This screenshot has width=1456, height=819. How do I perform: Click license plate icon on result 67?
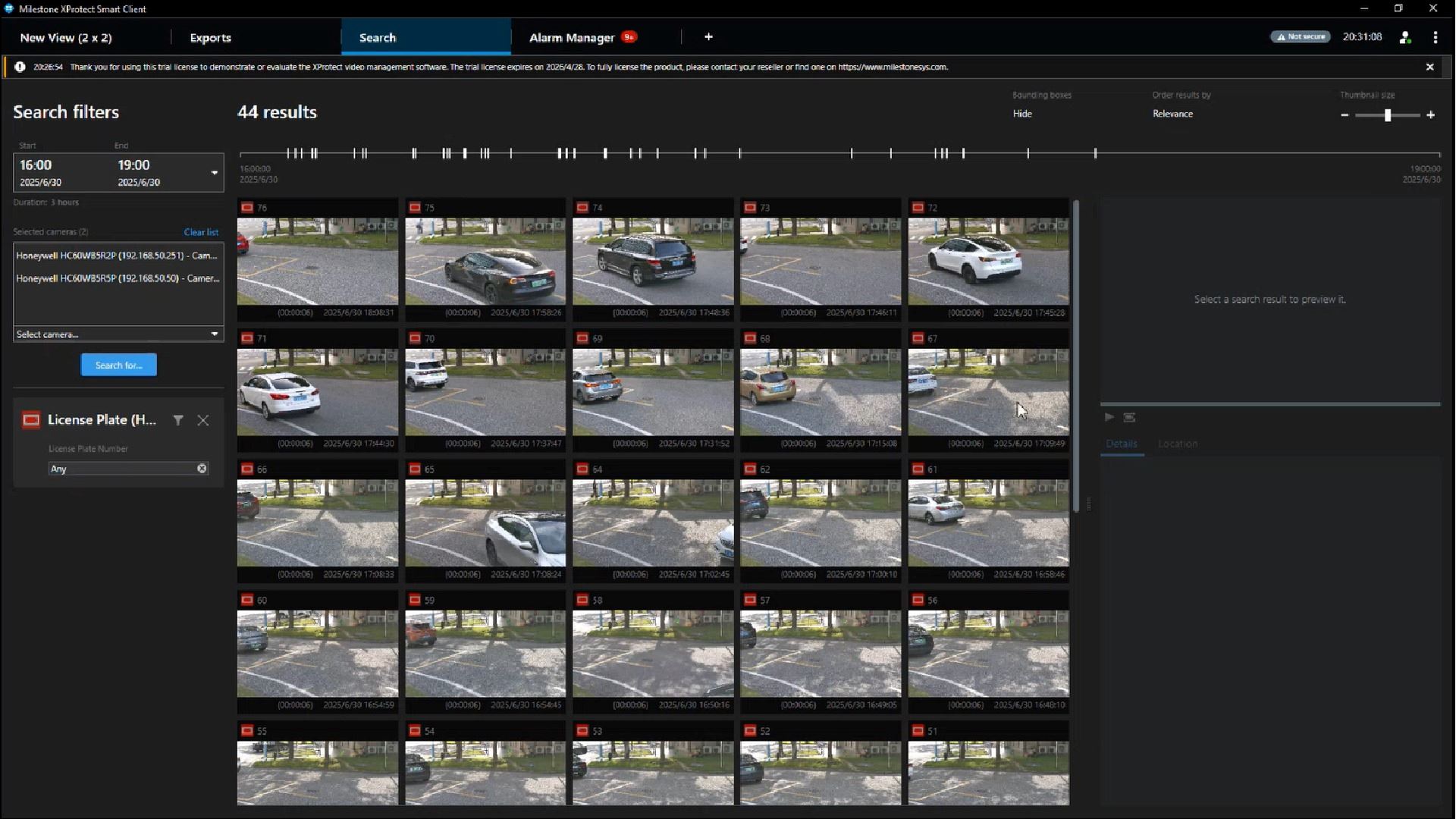918,338
